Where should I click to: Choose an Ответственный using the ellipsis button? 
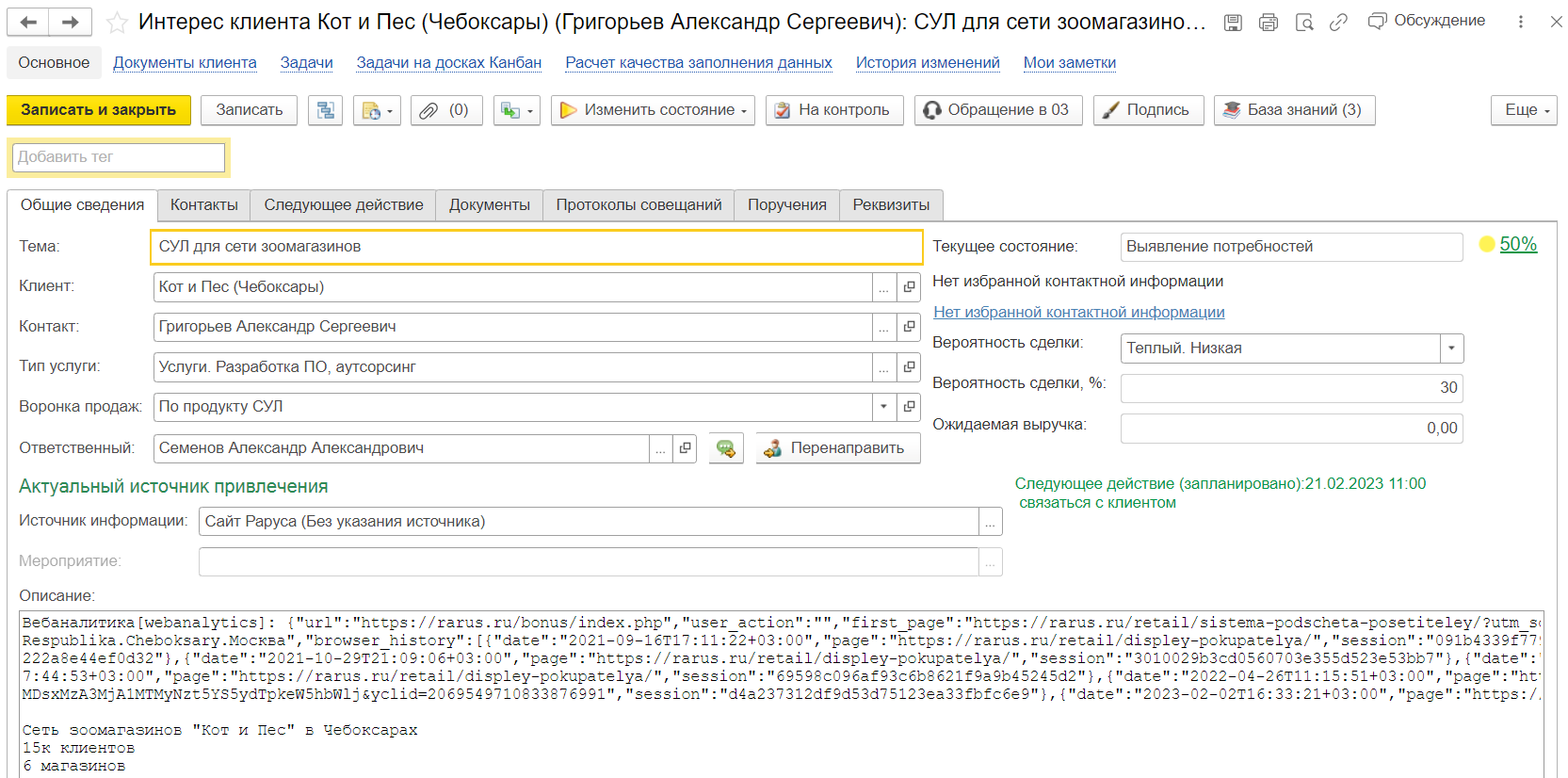point(661,448)
